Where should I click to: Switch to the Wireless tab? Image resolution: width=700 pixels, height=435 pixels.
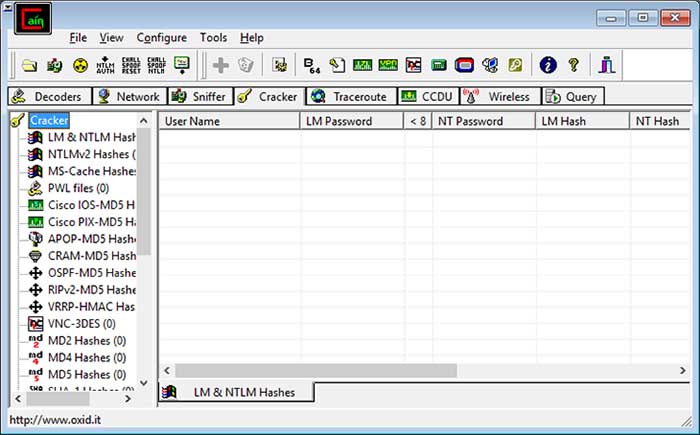[500, 96]
